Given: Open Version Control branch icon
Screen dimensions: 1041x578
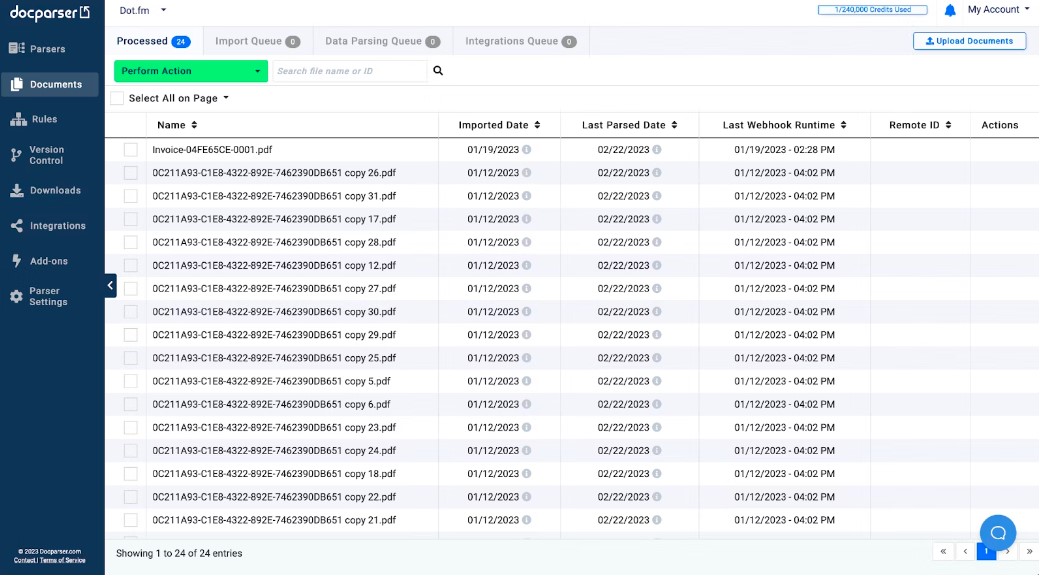Looking at the screenshot, I should click(17, 155).
